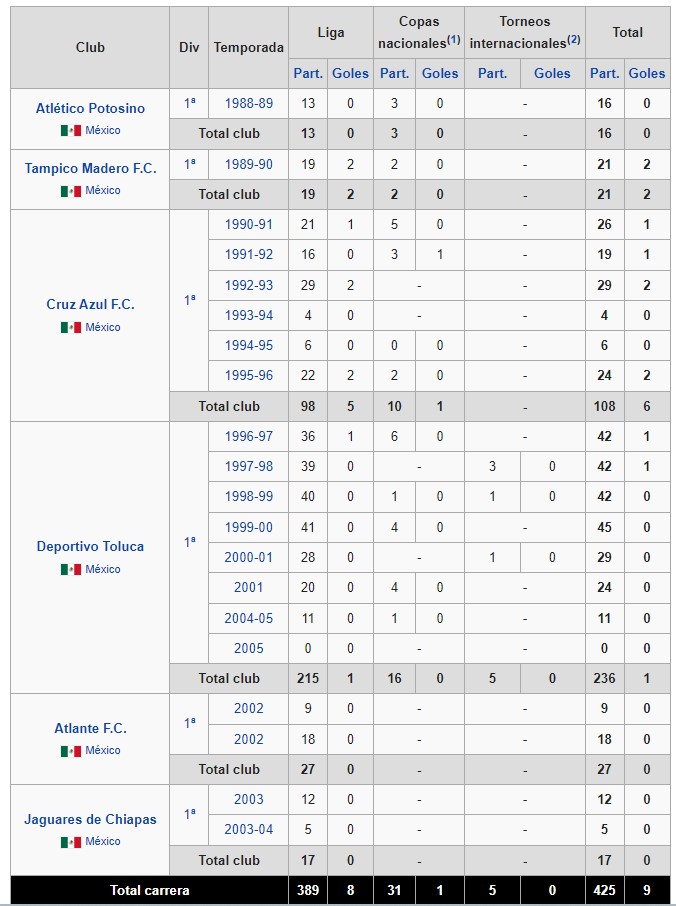Viewport: 676px width, 906px height.
Task: Go to the Atlante F.C. link
Action: (90, 729)
